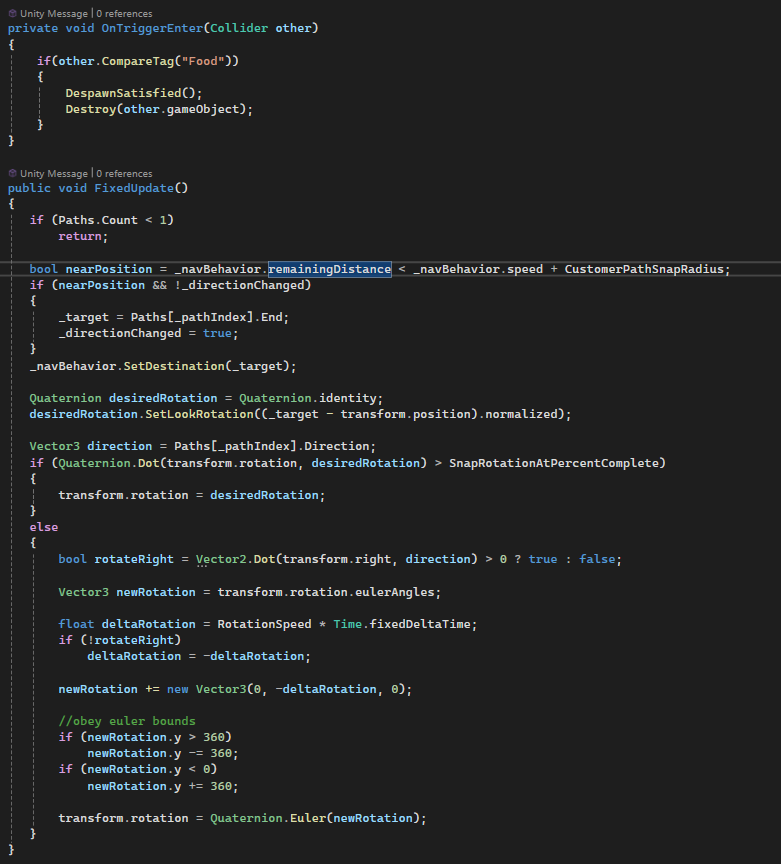Image resolution: width=781 pixels, height=864 pixels.
Task: Click Vector2 in the rotateRight line
Action: click(221, 559)
